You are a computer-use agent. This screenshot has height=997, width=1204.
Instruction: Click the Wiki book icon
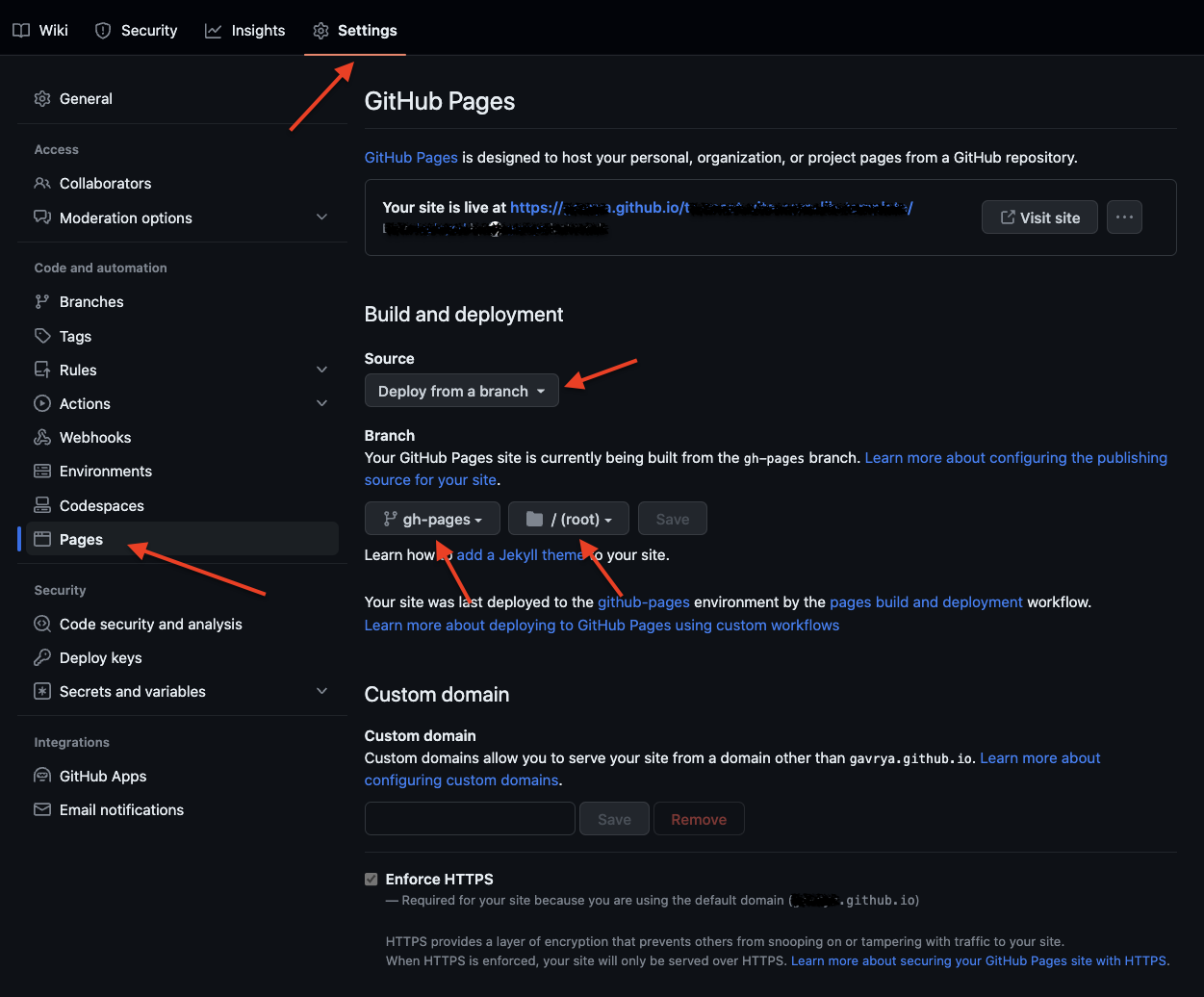tap(21, 31)
